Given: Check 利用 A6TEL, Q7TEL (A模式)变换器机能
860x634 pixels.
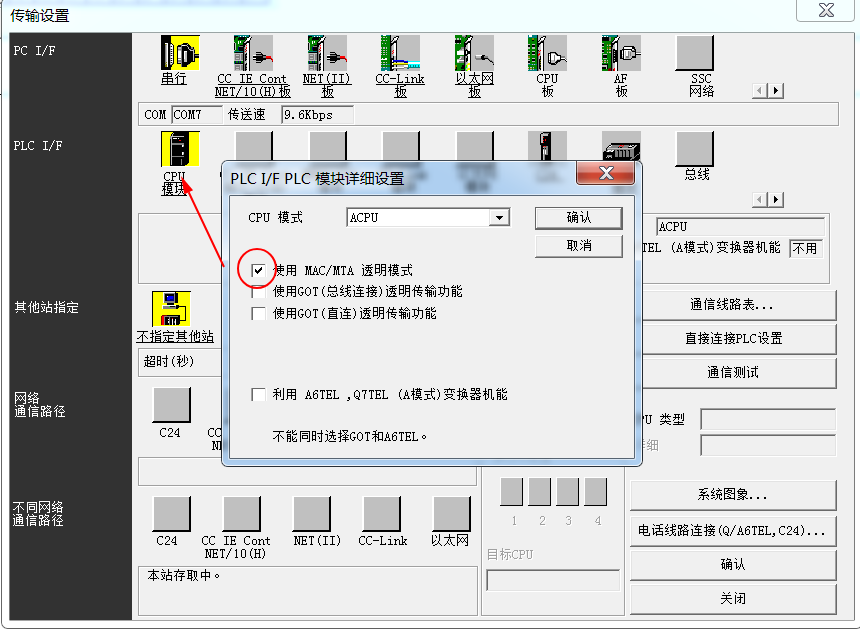Looking at the screenshot, I should point(258,394).
